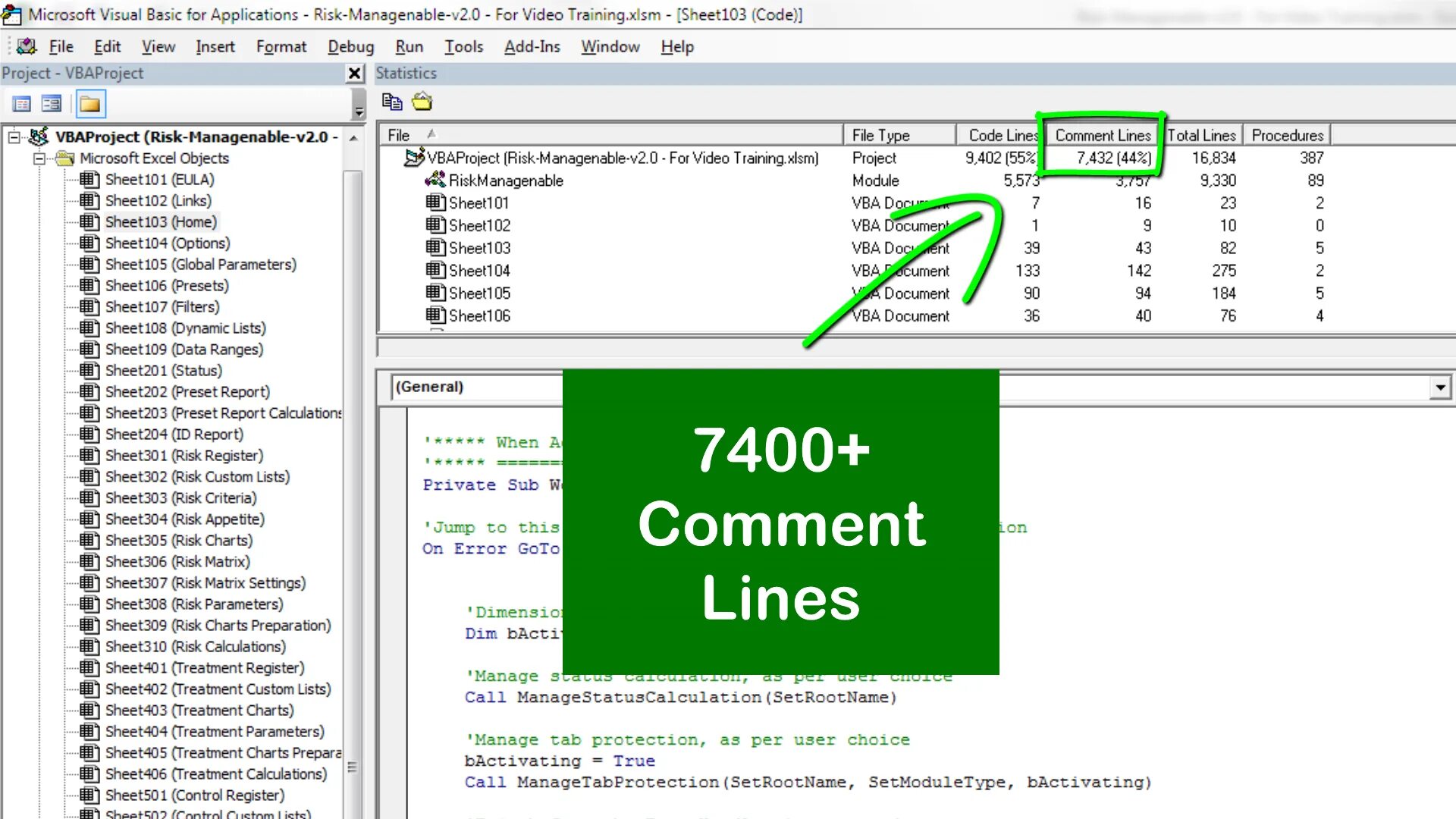The height and width of the screenshot is (819, 1456).
Task: Select Sheet104 (Options) in project tree
Action: 167,243
